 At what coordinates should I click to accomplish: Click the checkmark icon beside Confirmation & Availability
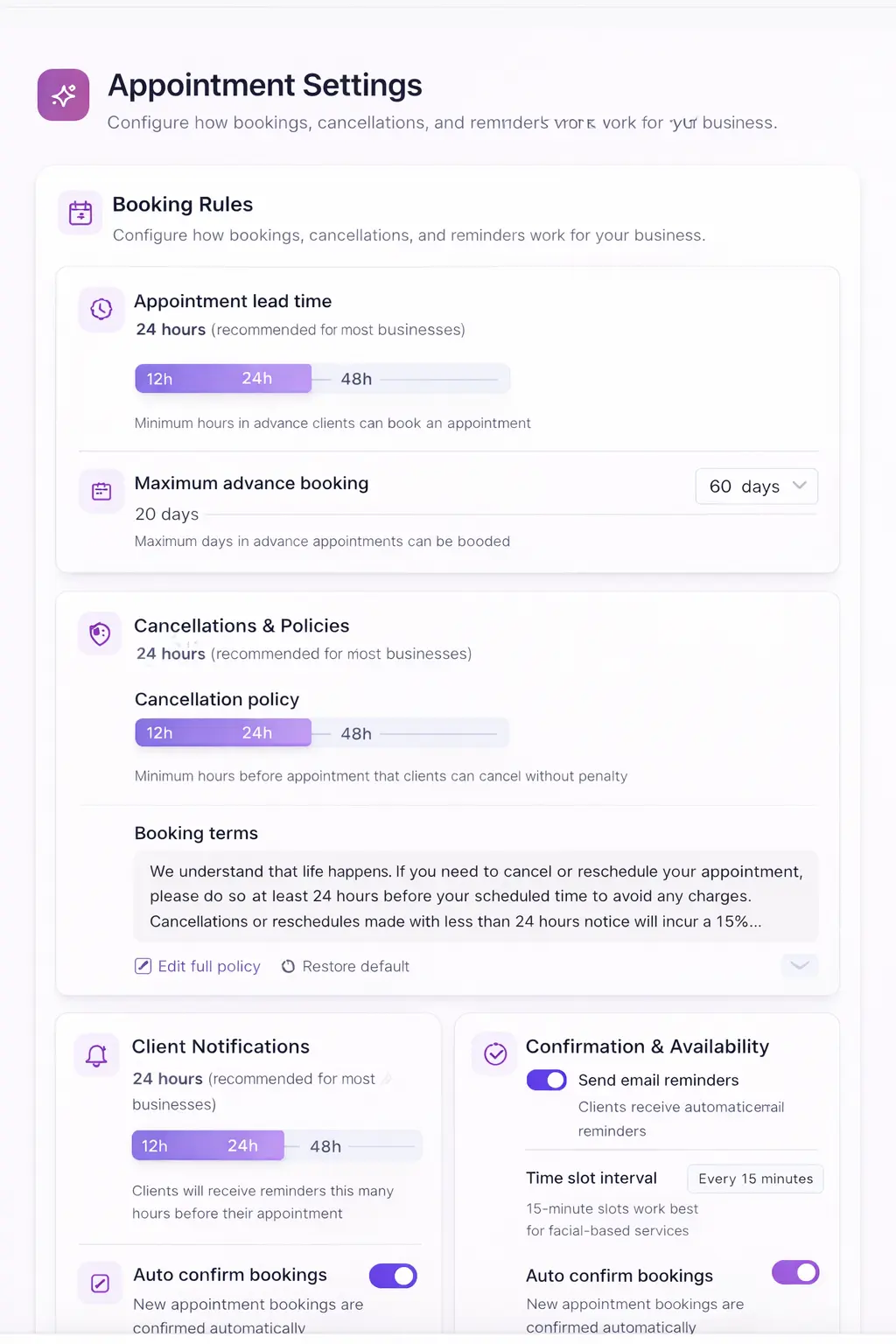(495, 1053)
